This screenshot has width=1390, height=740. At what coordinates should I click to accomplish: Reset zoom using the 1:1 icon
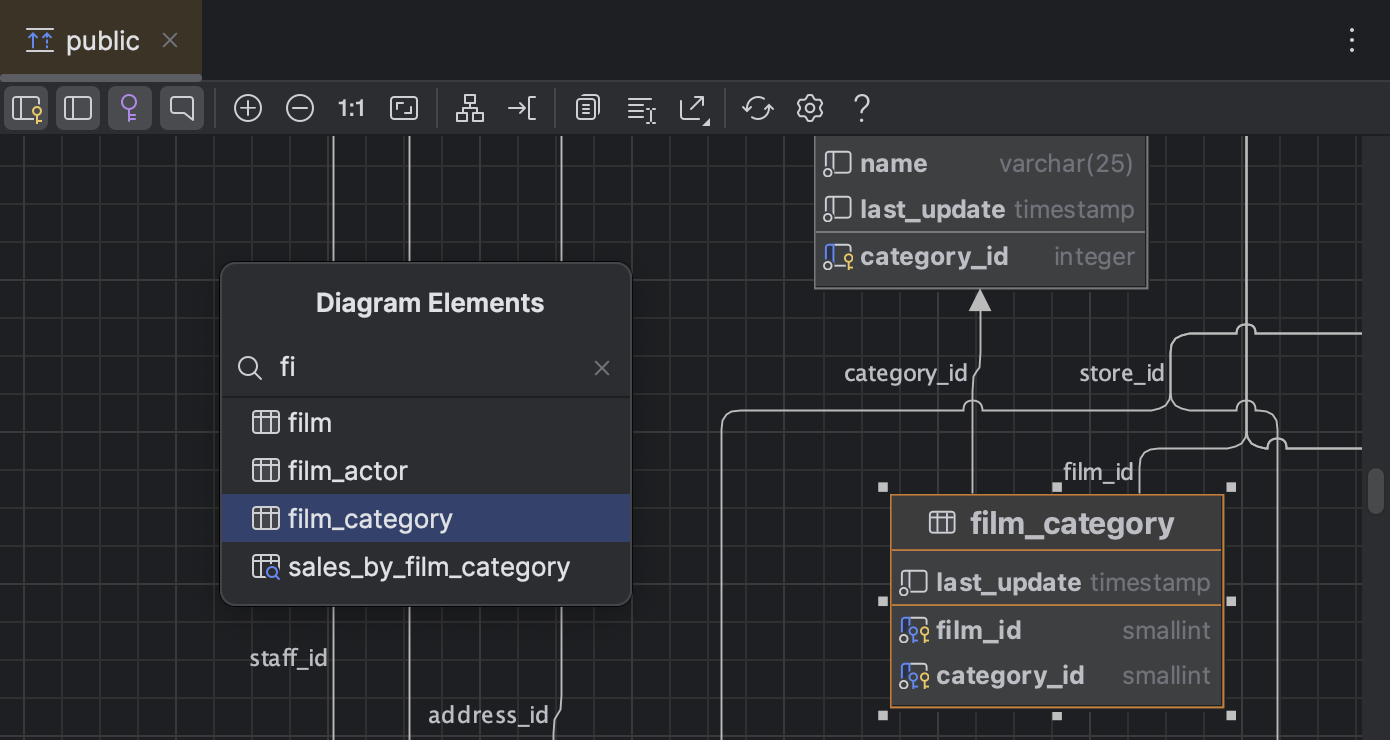(x=351, y=108)
